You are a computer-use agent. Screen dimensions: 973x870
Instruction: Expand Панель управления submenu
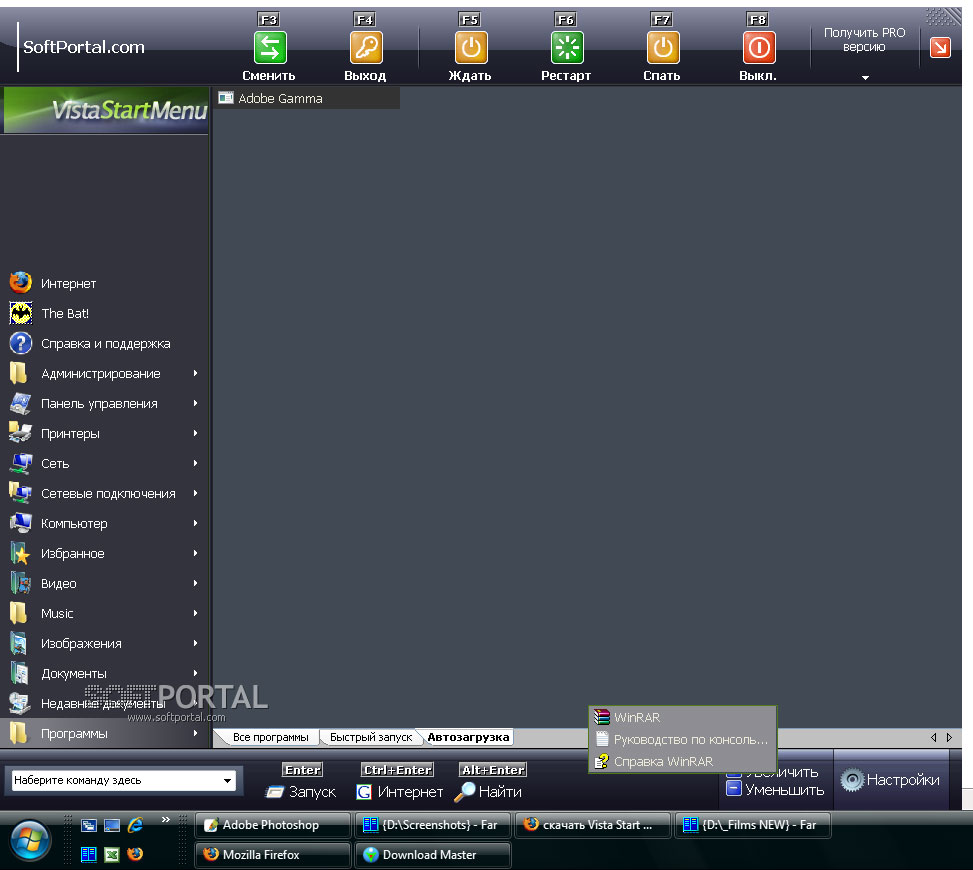[195, 403]
